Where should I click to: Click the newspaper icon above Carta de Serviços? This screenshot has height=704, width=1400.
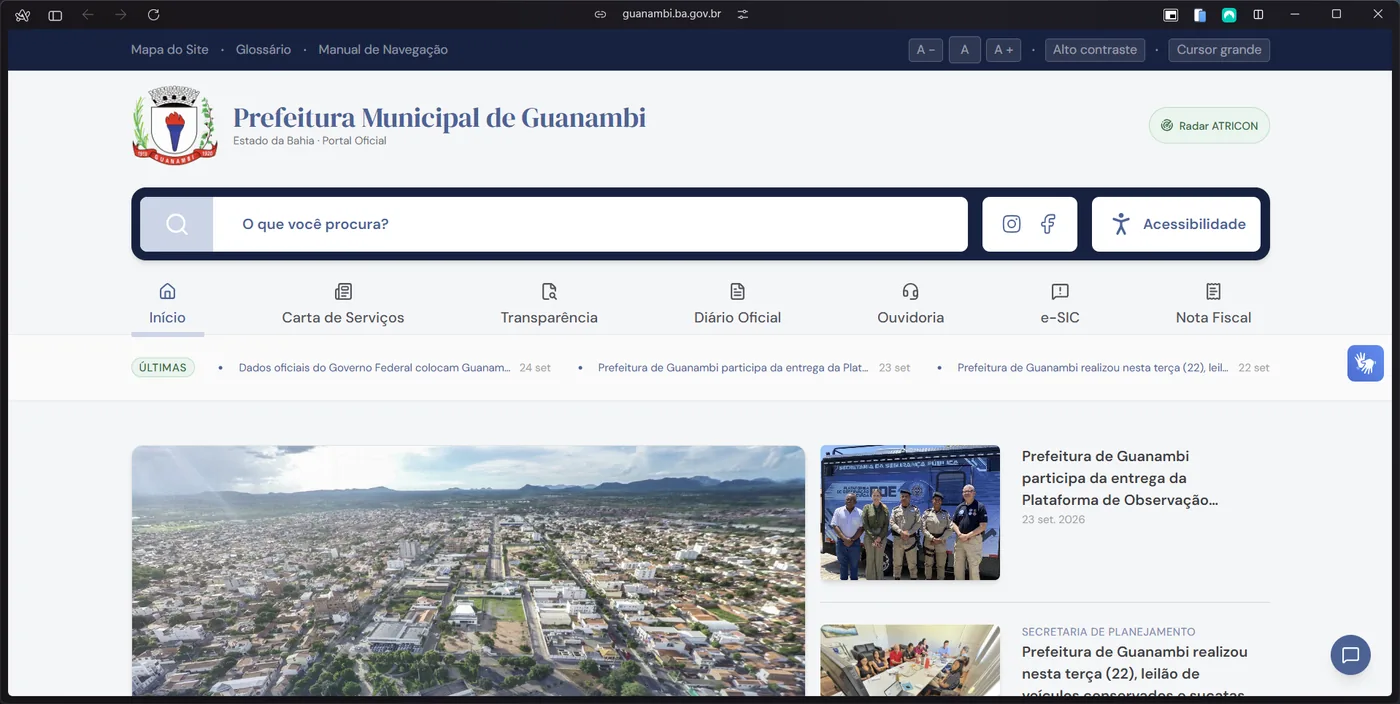[x=343, y=291]
